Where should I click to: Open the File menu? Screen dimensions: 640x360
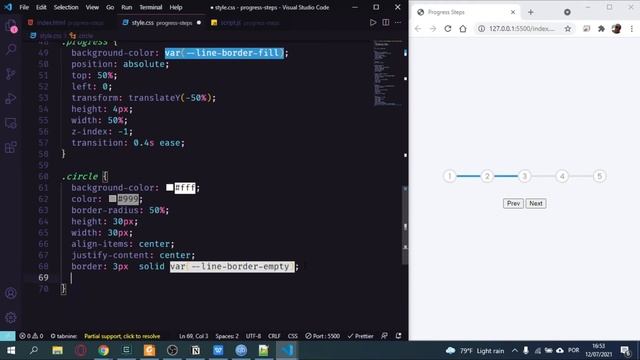(24, 7)
